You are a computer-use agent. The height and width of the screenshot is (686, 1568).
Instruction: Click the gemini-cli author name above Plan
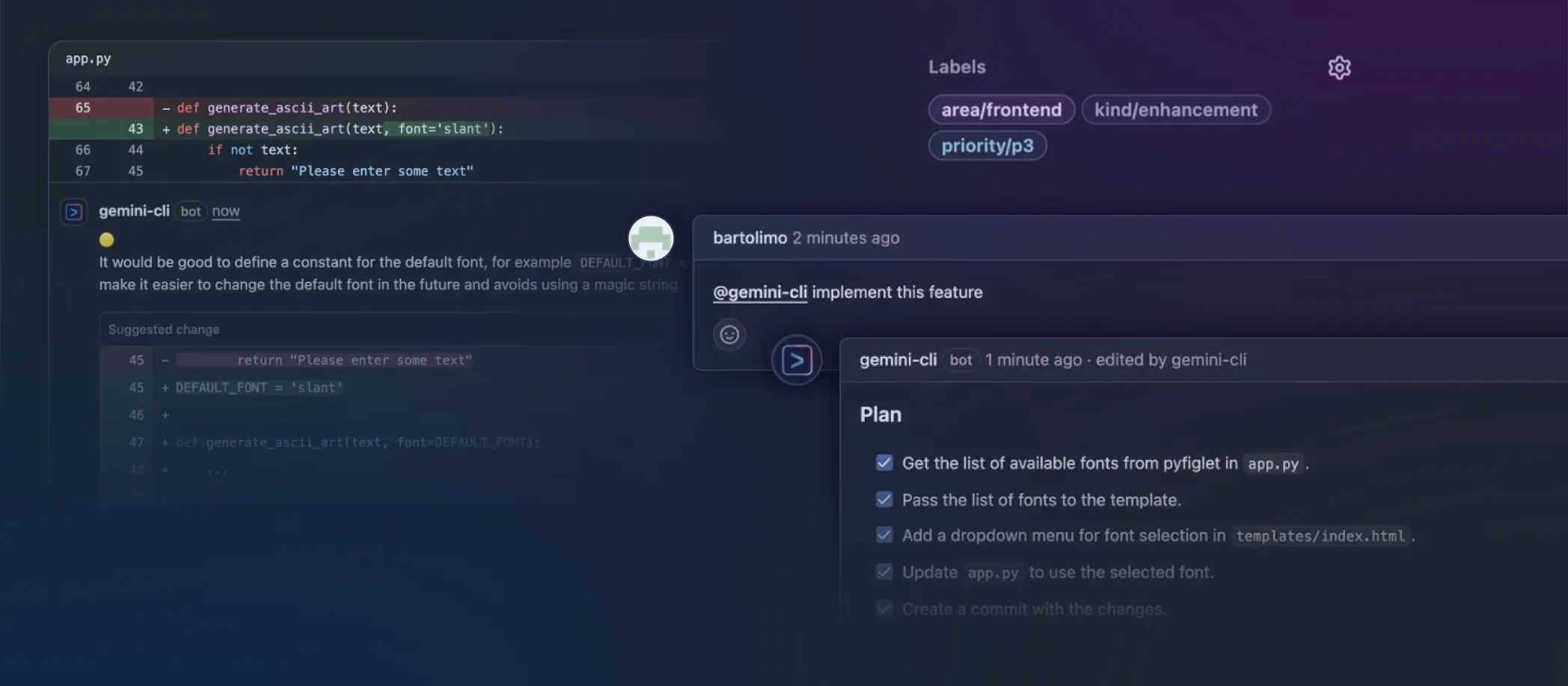pos(898,360)
